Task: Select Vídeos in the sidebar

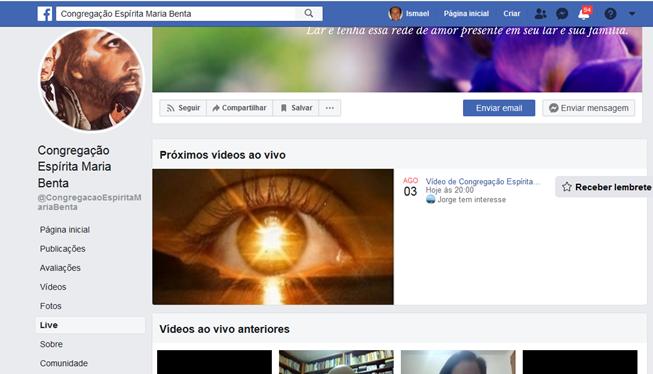Action: point(53,287)
